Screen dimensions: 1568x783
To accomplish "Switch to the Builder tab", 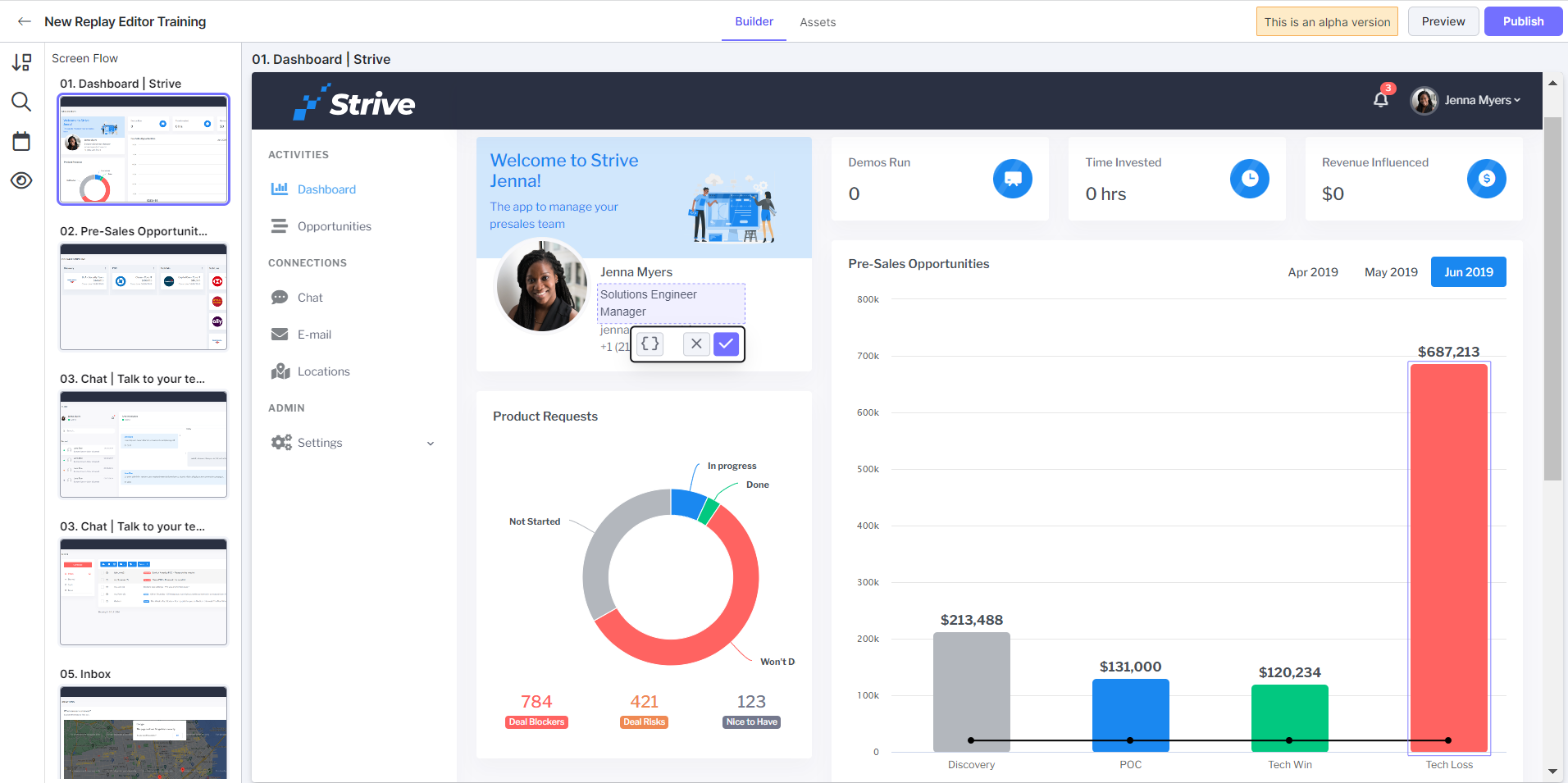I will pos(754,21).
